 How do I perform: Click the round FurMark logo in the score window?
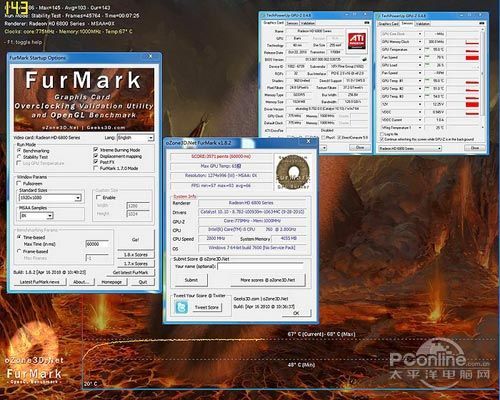pyautogui.click(x=293, y=172)
